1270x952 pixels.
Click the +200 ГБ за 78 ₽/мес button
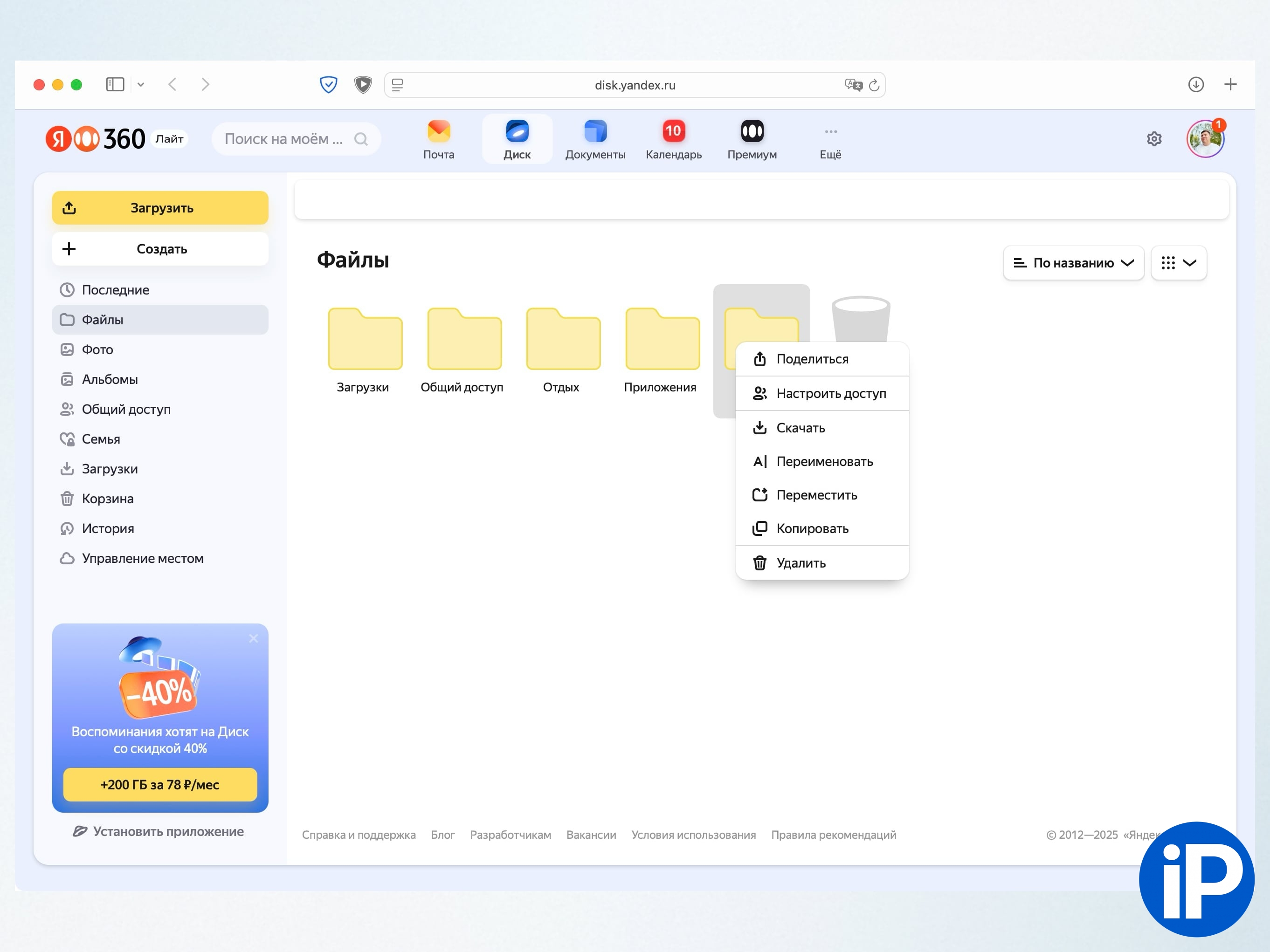pos(160,784)
